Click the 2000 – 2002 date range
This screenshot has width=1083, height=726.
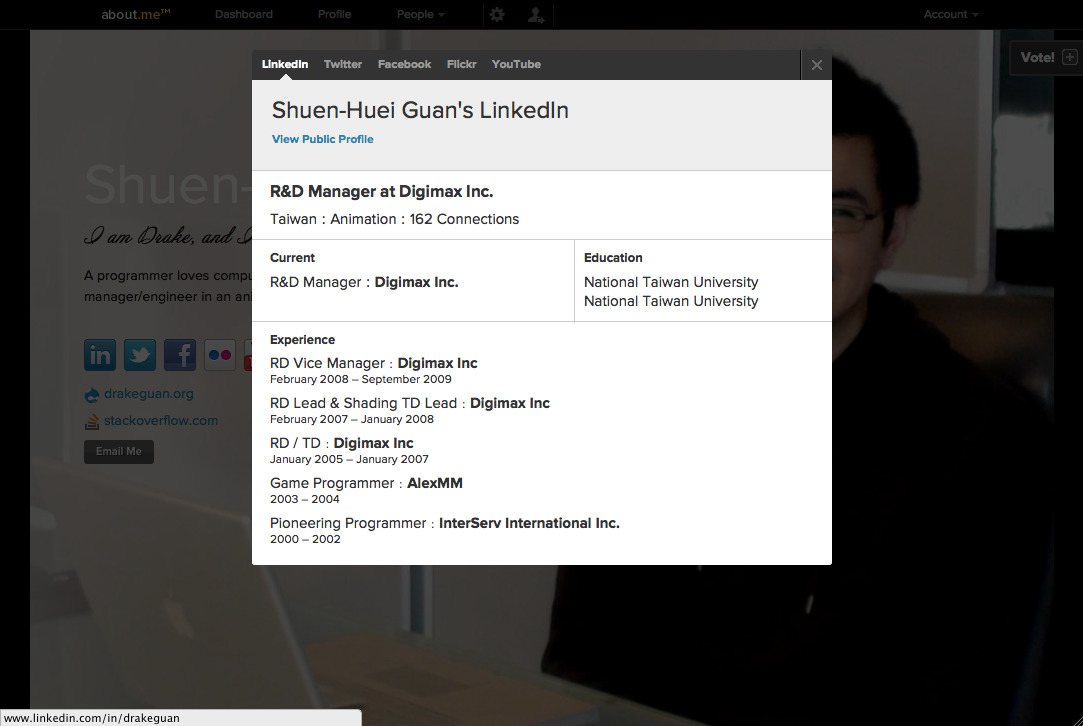coord(305,539)
